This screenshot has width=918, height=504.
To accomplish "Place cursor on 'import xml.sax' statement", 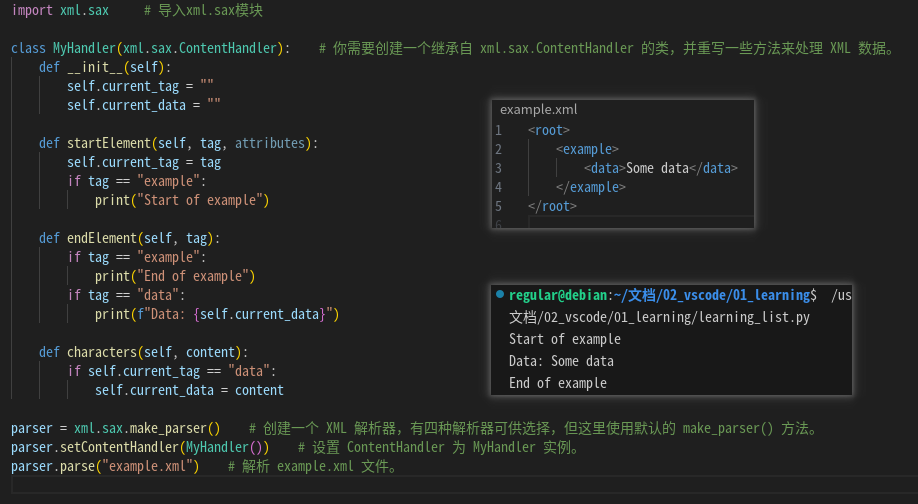I will coord(60,10).
